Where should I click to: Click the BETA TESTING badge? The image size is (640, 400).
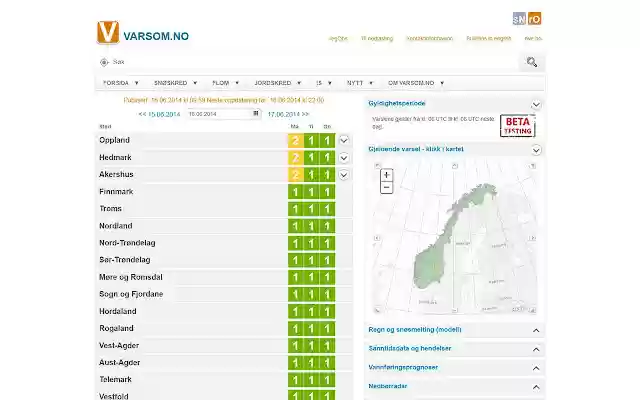click(x=518, y=126)
